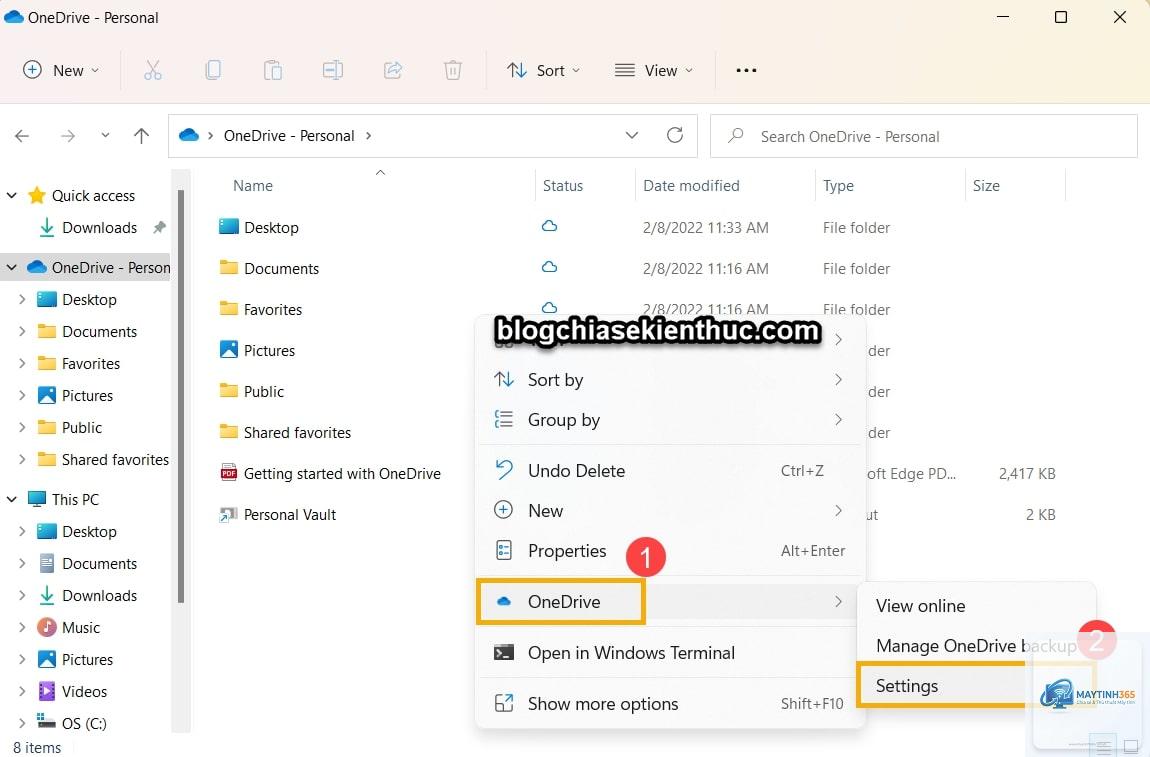Expand Shared favorites node in sidebar
The height and width of the screenshot is (757, 1150).
22,459
